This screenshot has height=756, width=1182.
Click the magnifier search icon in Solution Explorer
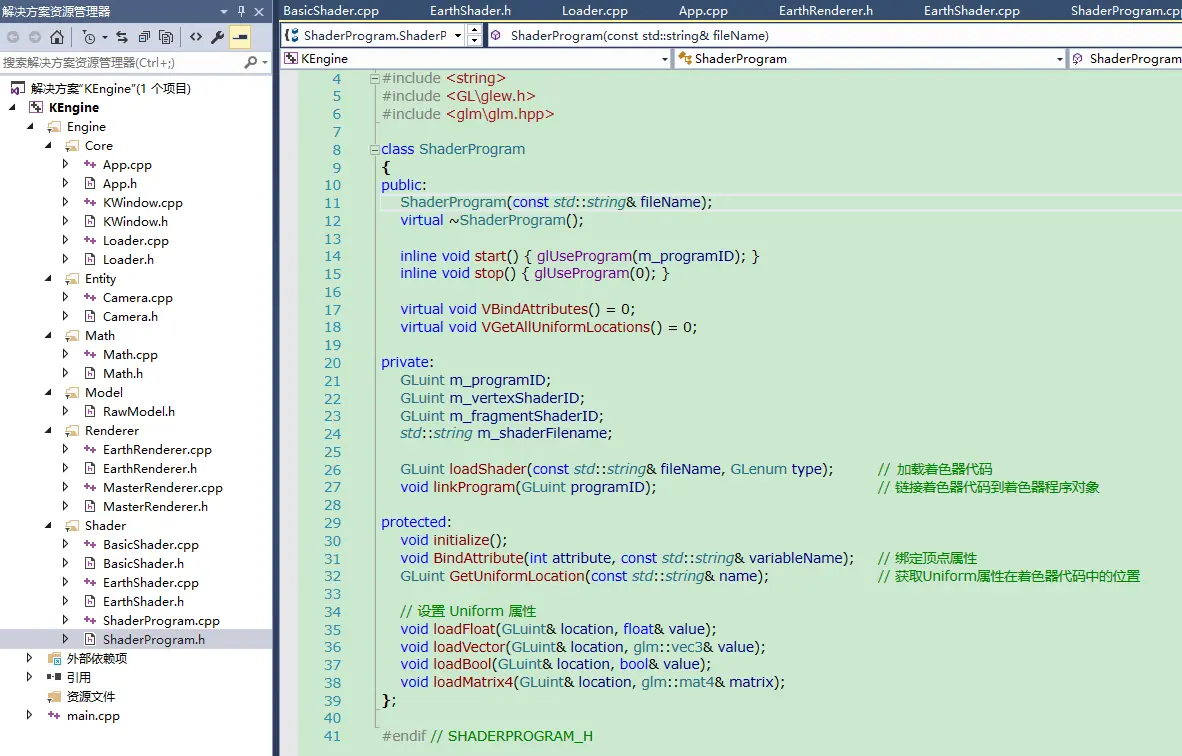250,62
